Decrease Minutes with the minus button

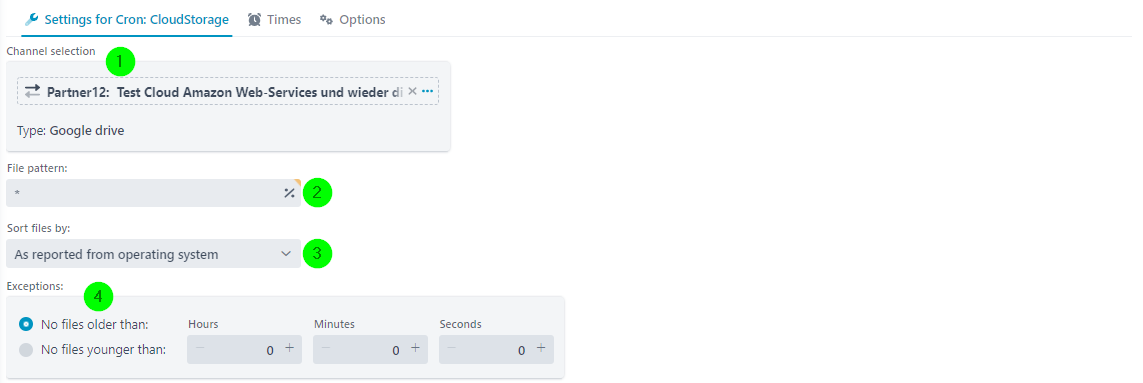click(326, 348)
